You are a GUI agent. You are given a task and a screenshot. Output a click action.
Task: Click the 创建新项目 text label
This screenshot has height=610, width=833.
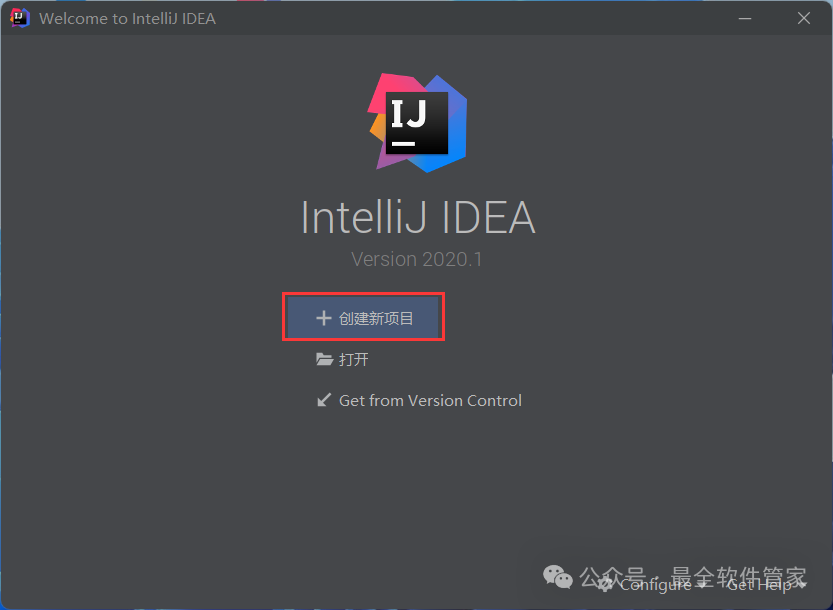tap(376, 318)
